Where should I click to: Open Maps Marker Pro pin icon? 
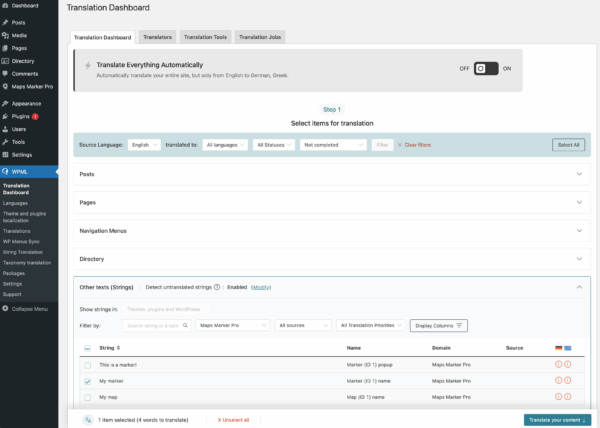point(6,86)
